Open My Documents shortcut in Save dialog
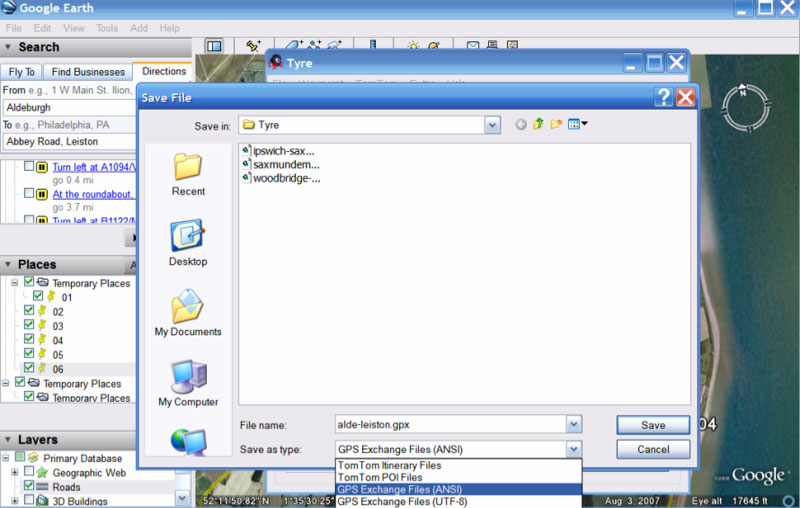Viewport: 800px width, 508px height. tap(188, 313)
